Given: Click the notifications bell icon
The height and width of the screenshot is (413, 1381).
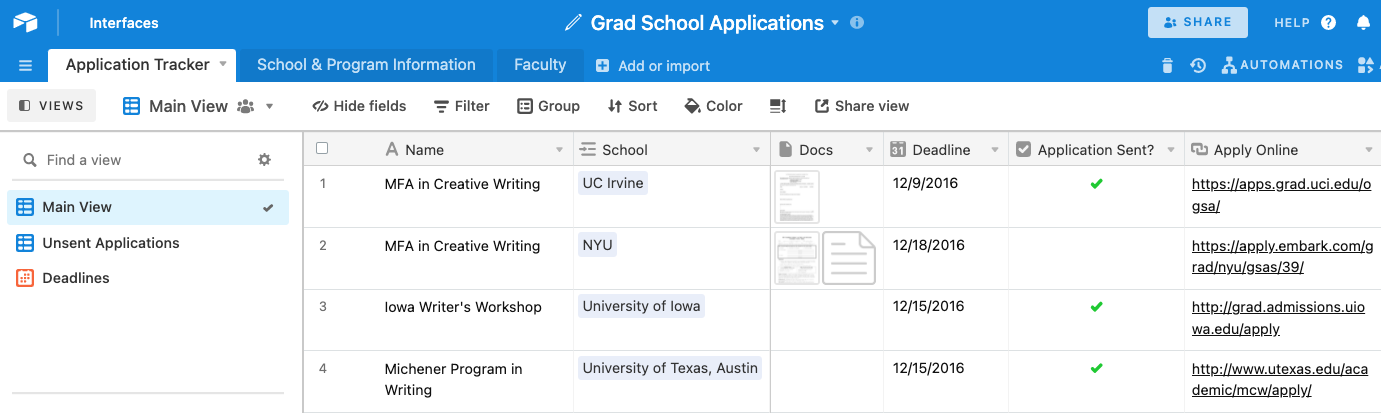Looking at the screenshot, I should click(x=1363, y=23).
